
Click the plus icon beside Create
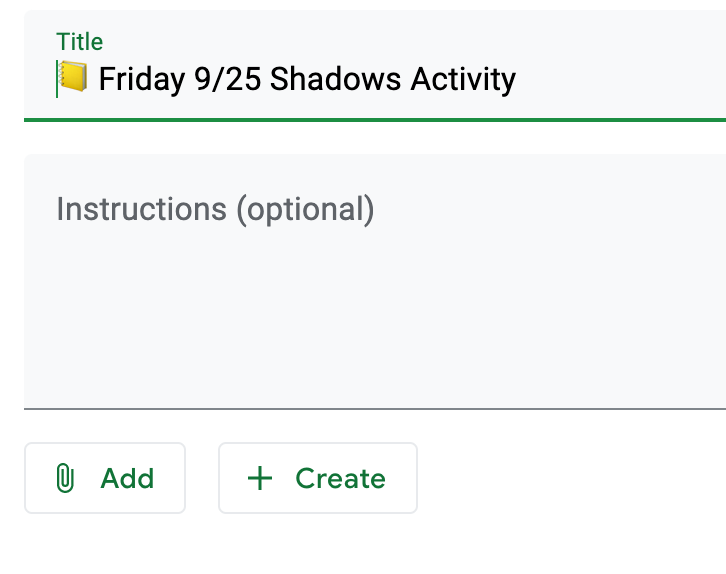[x=259, y=478]
